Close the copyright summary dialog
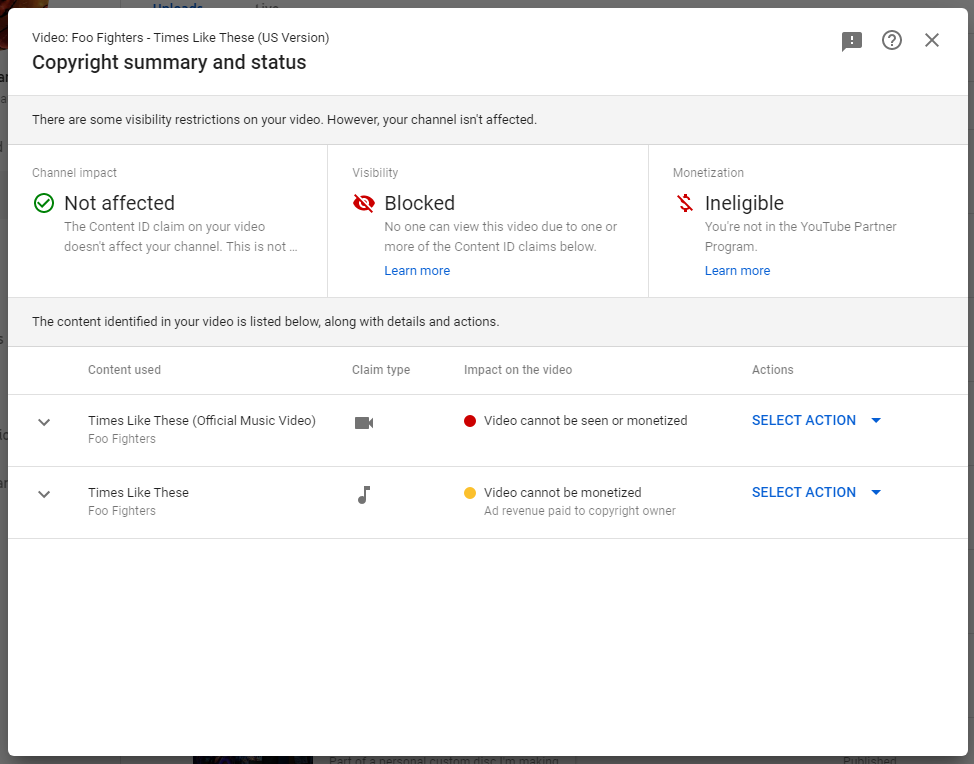The height and width of the screenshot is (764, 974). pos(932,40)
